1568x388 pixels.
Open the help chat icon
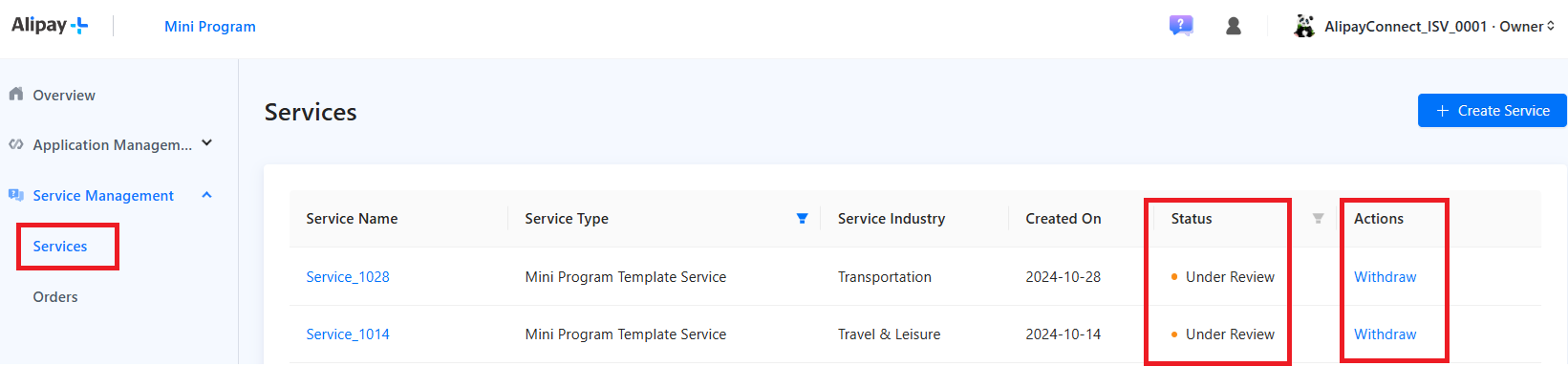tap(1181, 26)
